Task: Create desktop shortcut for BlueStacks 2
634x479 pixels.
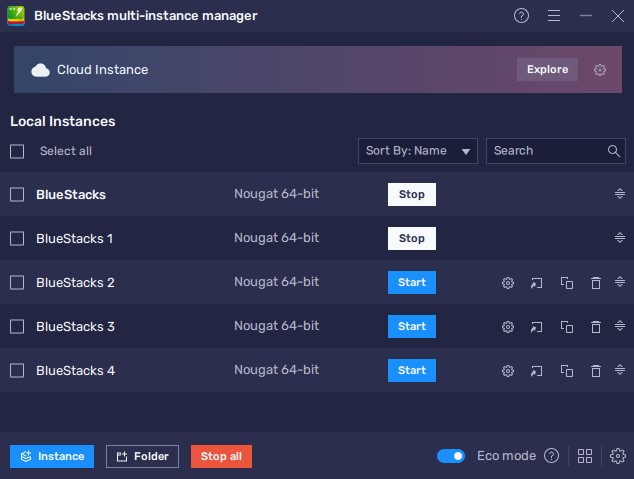Action: coord(536,283)
